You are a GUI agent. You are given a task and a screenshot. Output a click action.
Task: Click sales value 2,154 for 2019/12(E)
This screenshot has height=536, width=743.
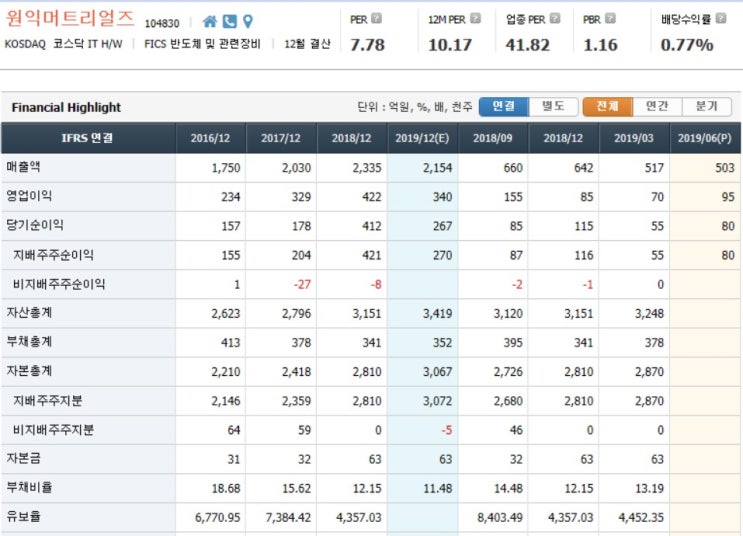[x=437, y=168]
